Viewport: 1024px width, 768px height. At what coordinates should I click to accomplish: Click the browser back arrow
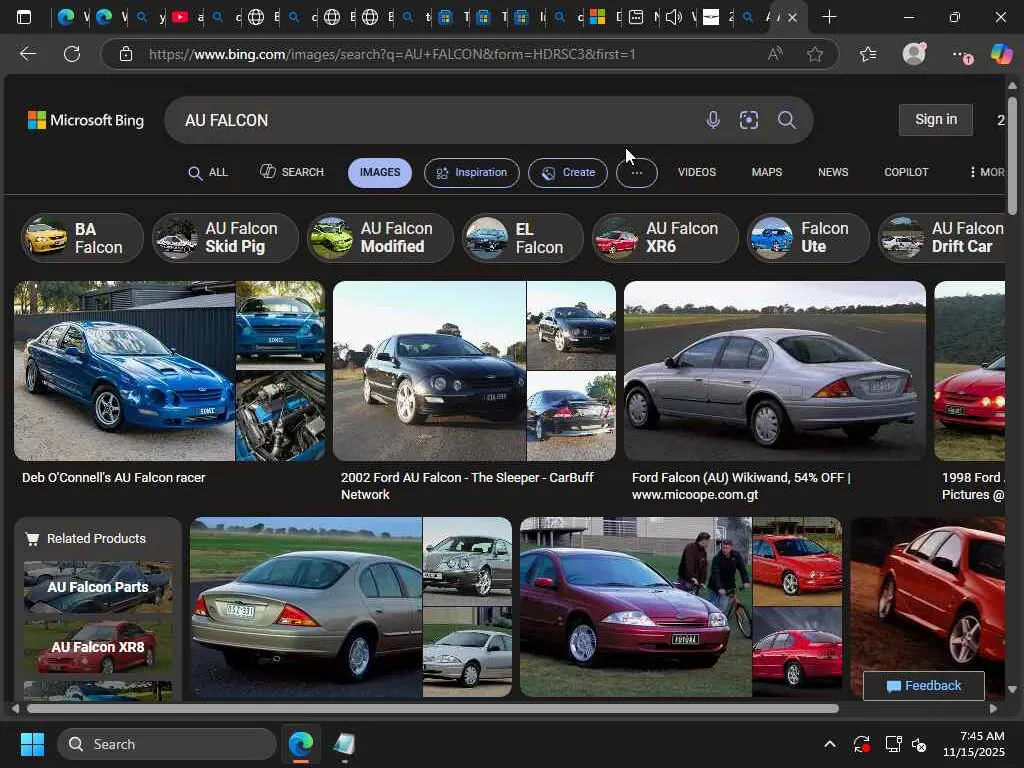point(27,54)
